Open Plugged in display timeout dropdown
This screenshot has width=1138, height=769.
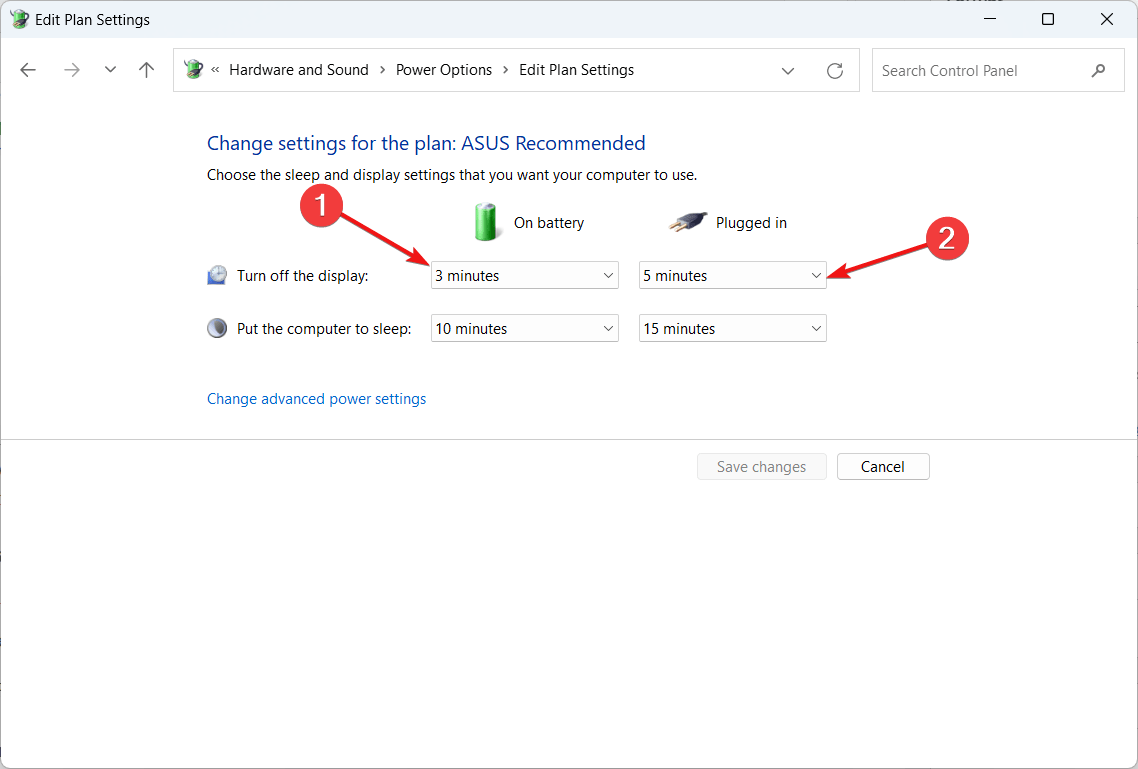click(732, 276)
